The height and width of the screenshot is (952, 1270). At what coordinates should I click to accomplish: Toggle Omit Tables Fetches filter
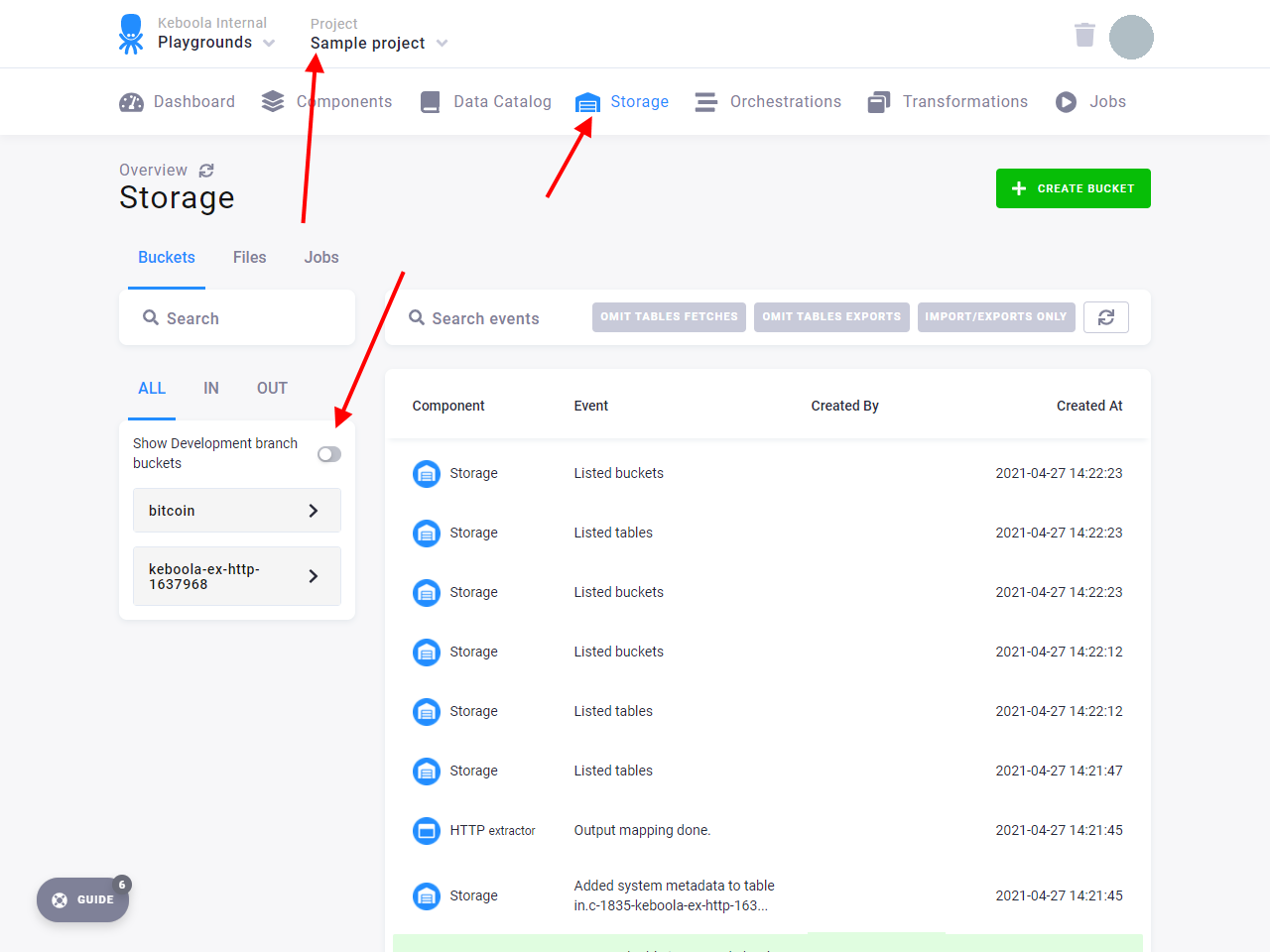tap(669, 317)
